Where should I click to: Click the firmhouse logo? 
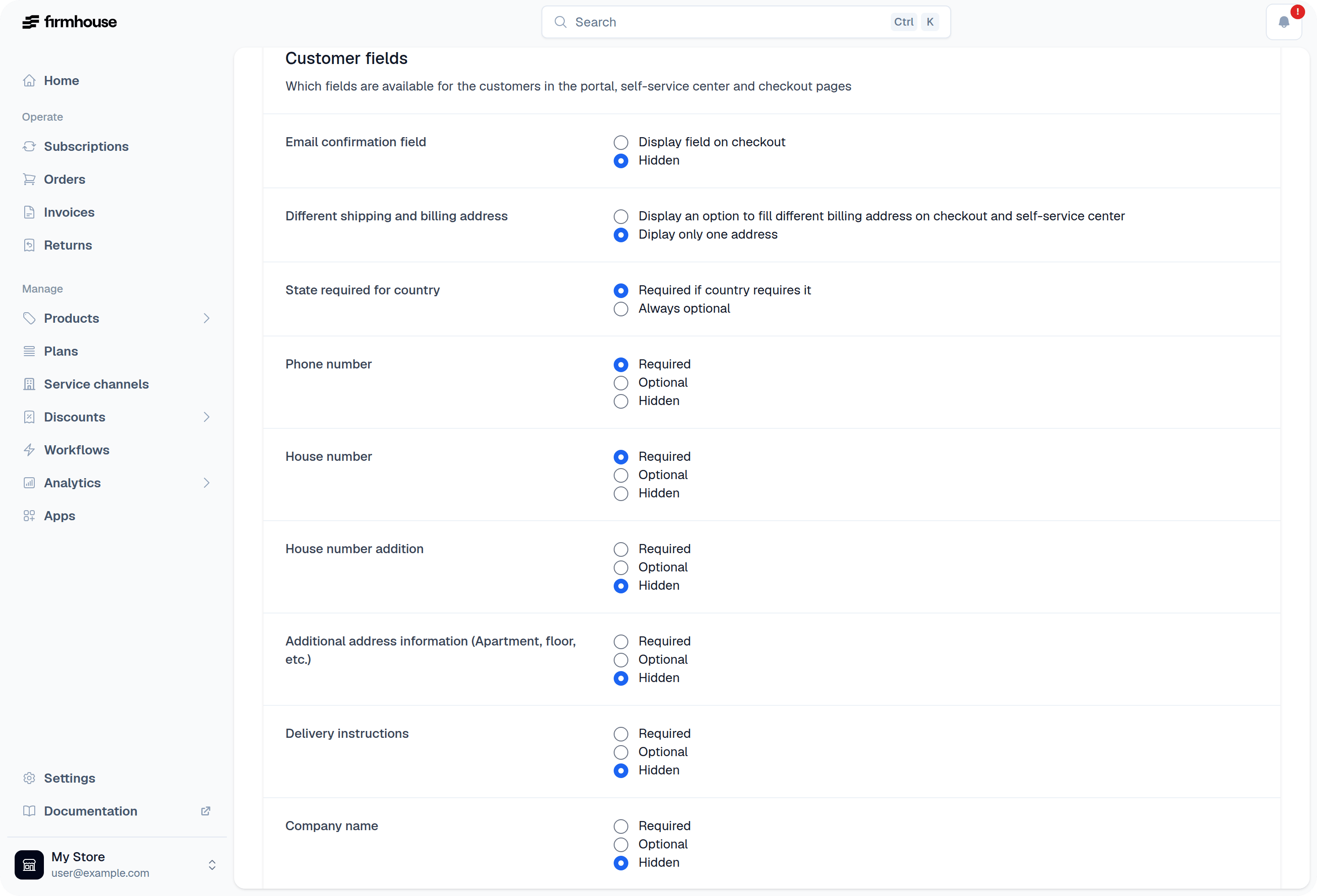[x=69, y=22]
